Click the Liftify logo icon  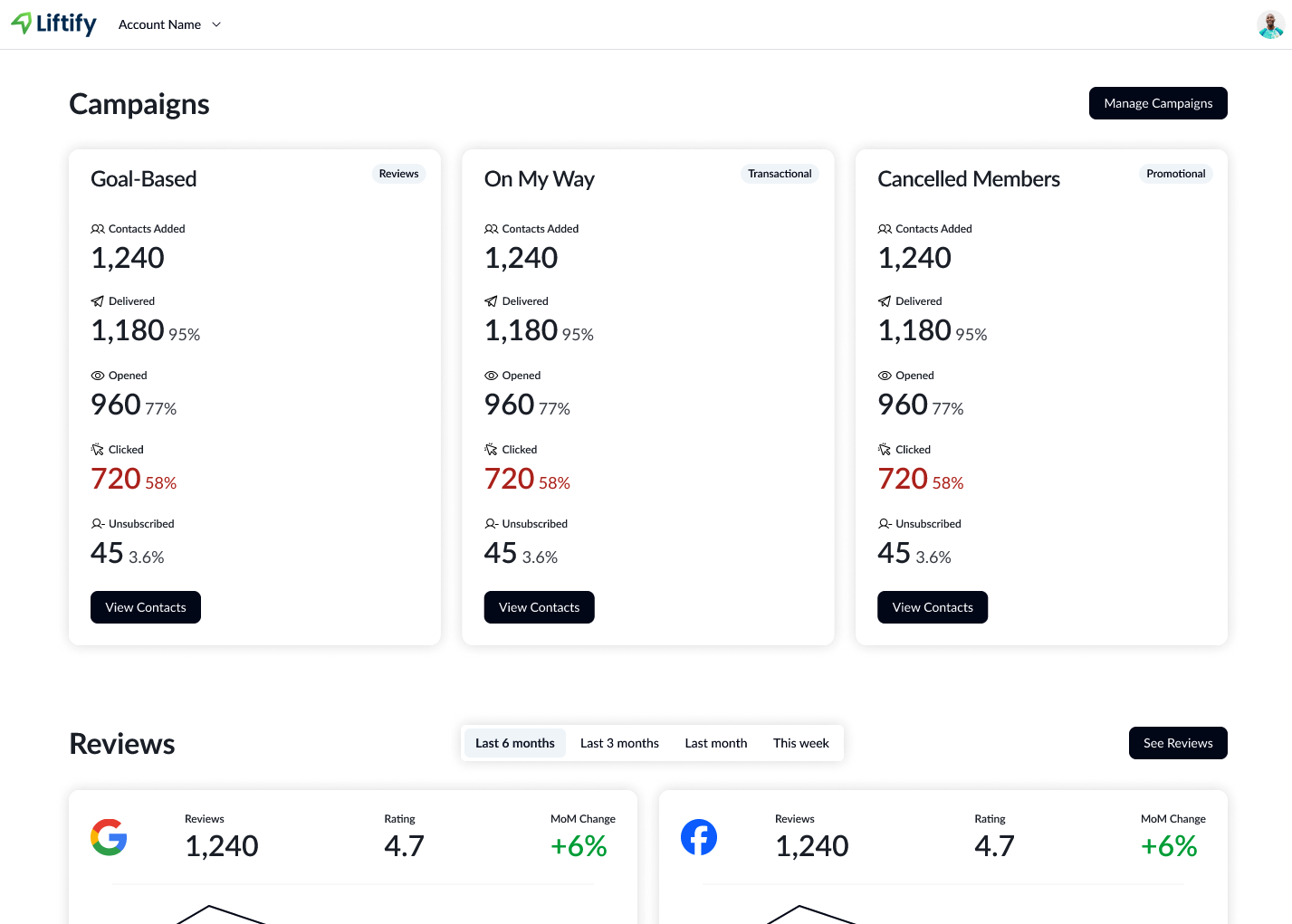point(22,24)
